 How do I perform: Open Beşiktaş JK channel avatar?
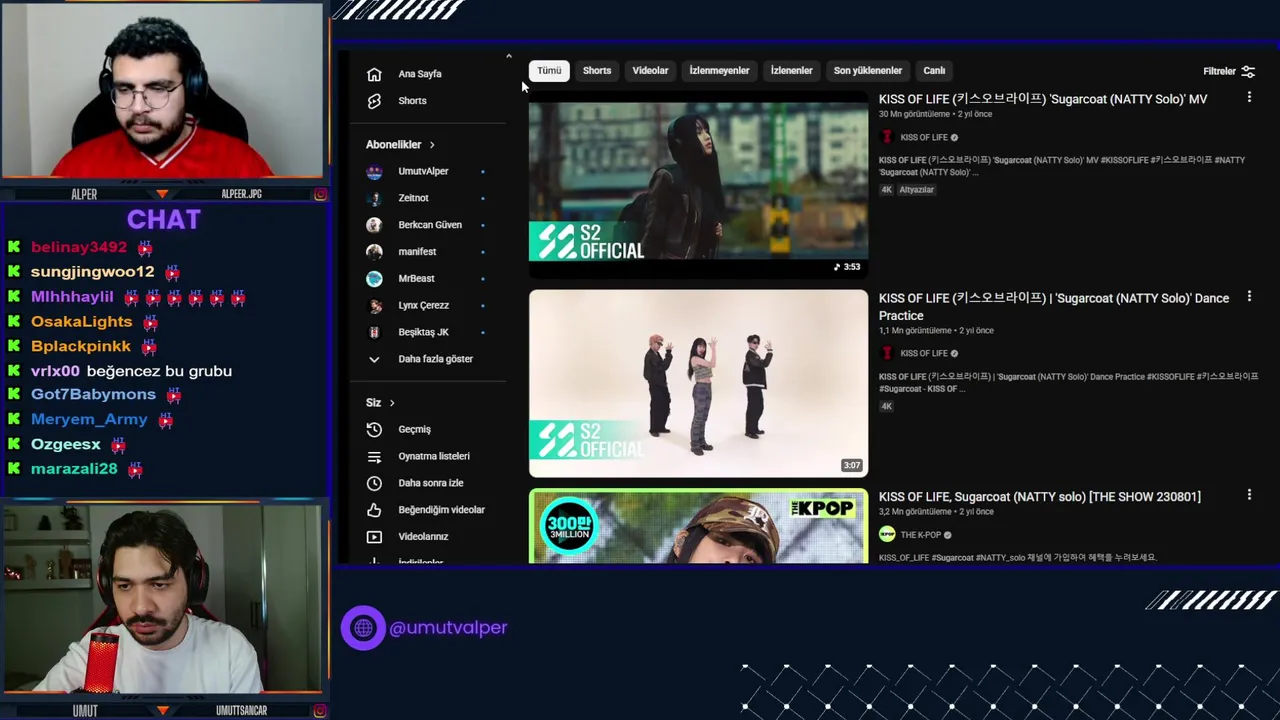374,332
